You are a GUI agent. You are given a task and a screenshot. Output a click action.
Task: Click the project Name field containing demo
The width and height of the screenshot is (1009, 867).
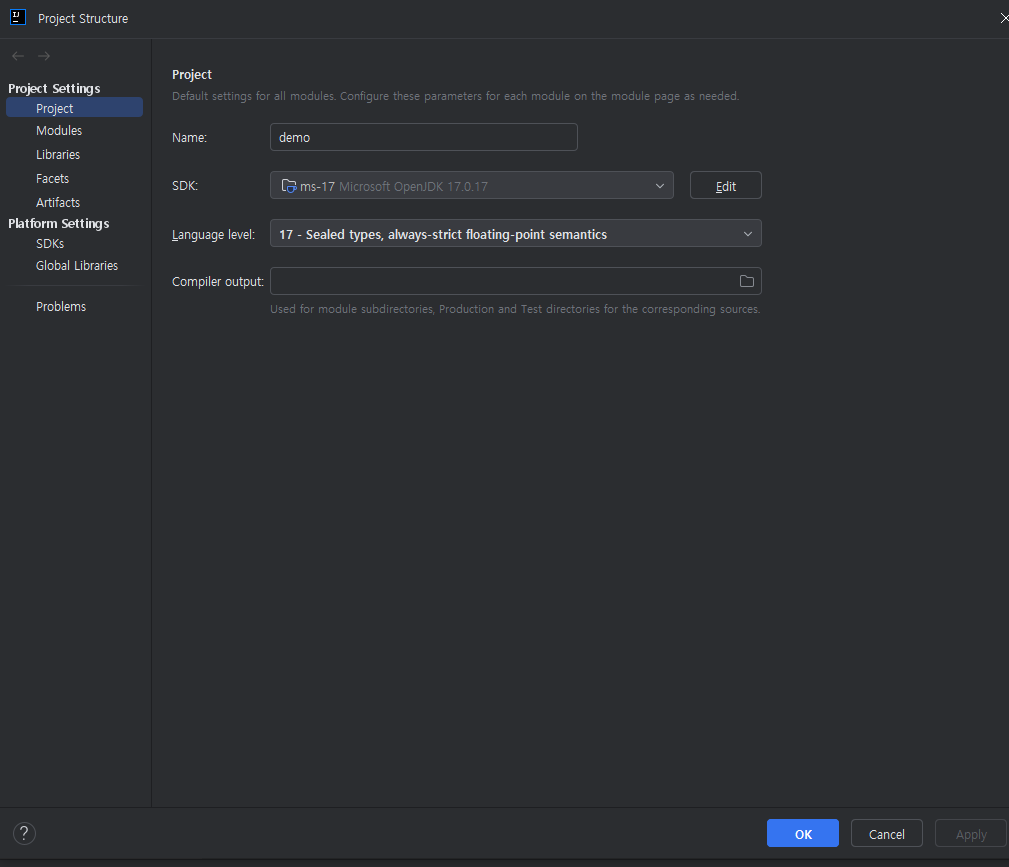point(423,137)
